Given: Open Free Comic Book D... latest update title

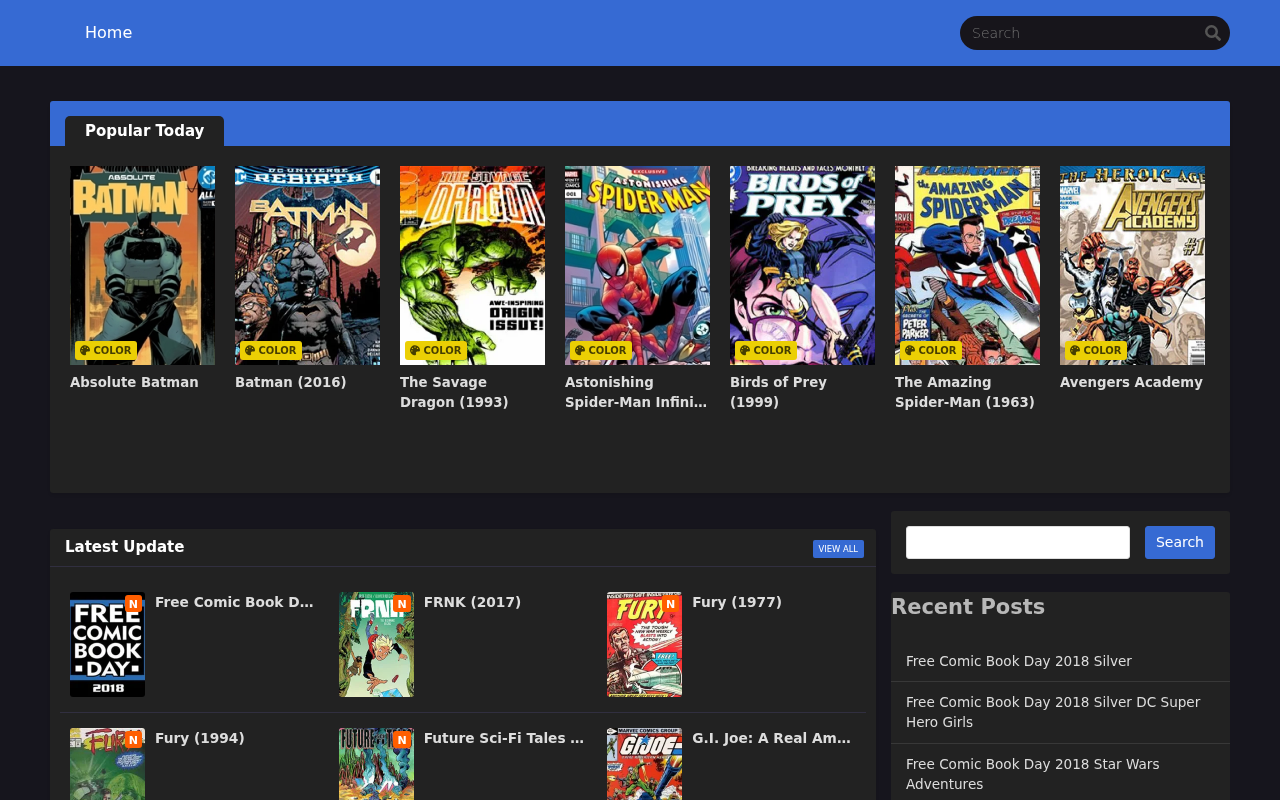Looking at the screenshot, I should (234, 602).
